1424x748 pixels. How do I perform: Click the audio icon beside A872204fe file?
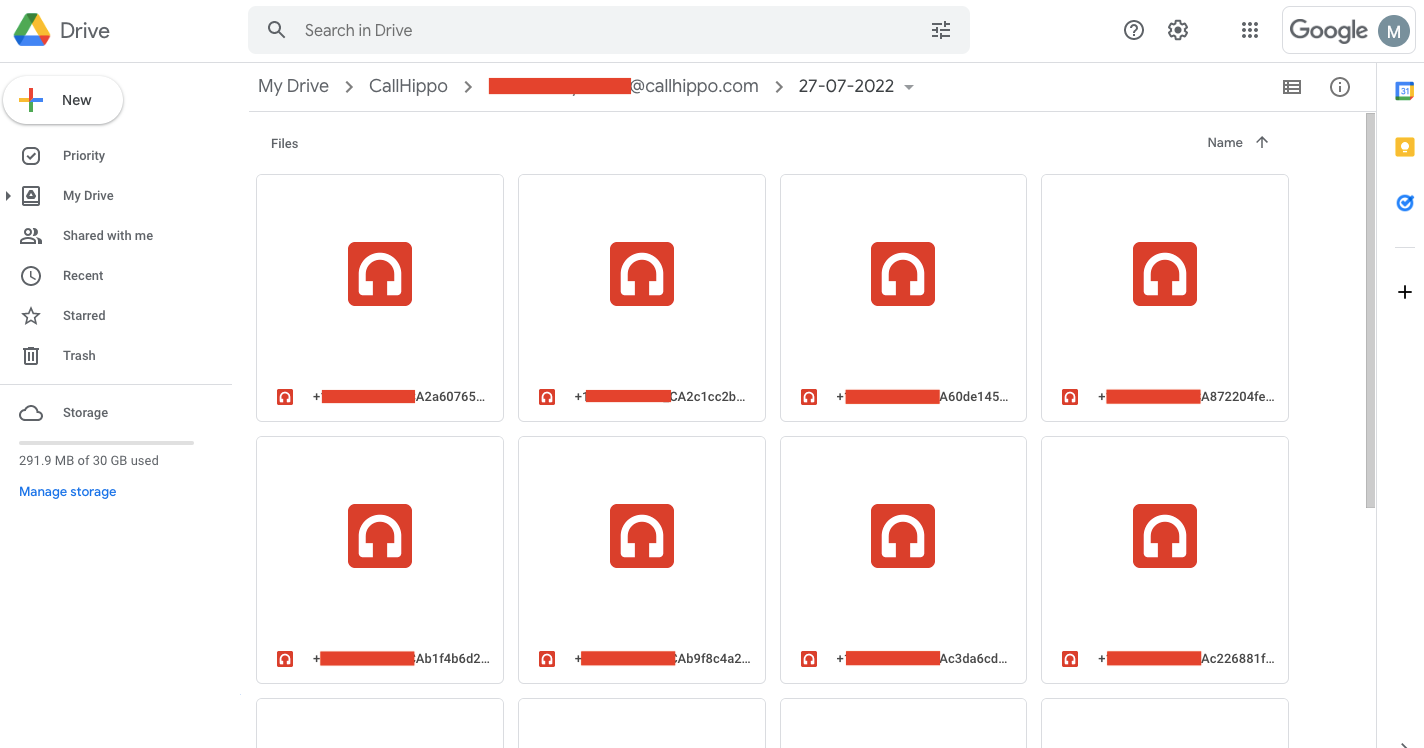pyautogui.click(x=1070, y=397)
